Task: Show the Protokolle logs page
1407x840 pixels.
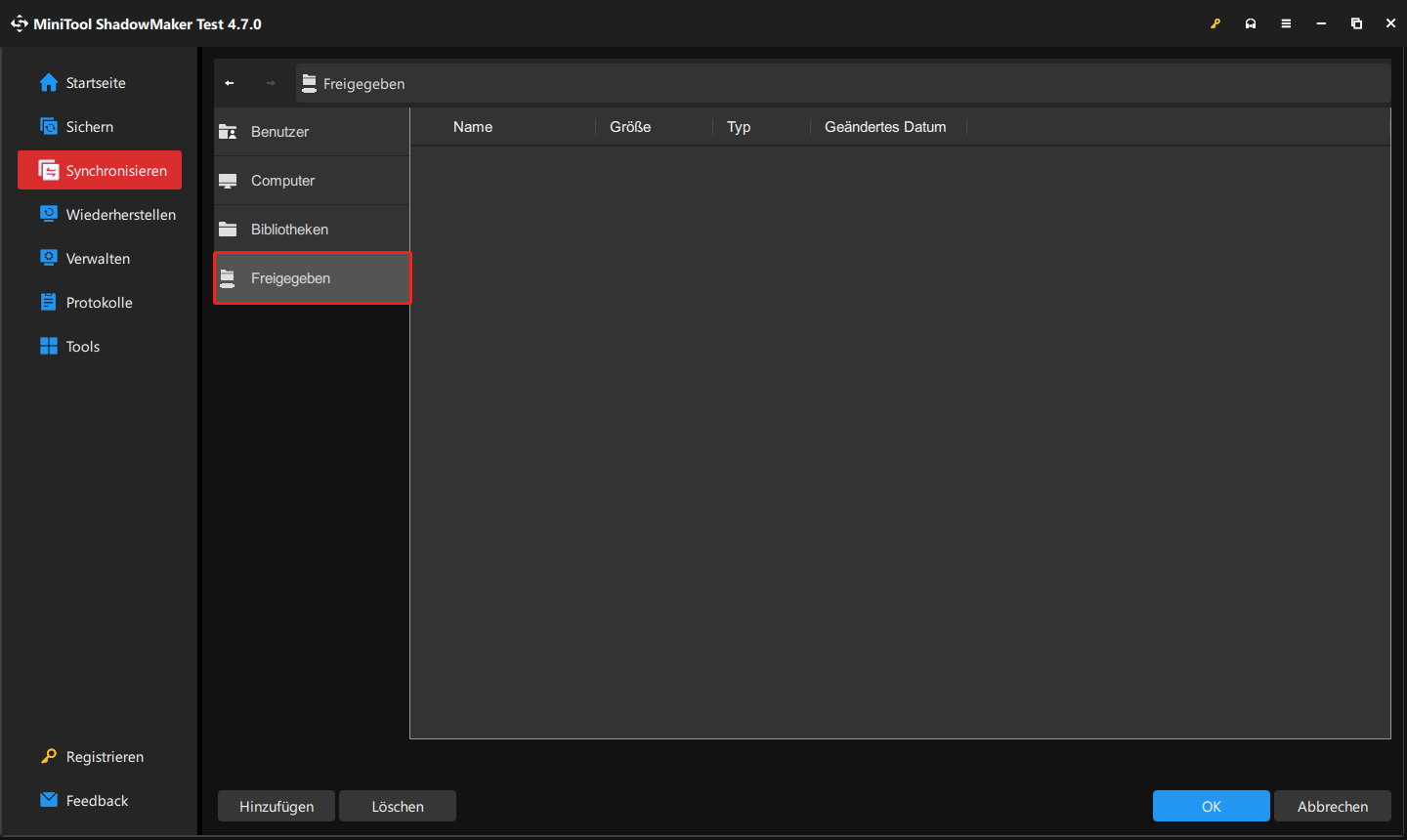Action: [x=100, y=303]
